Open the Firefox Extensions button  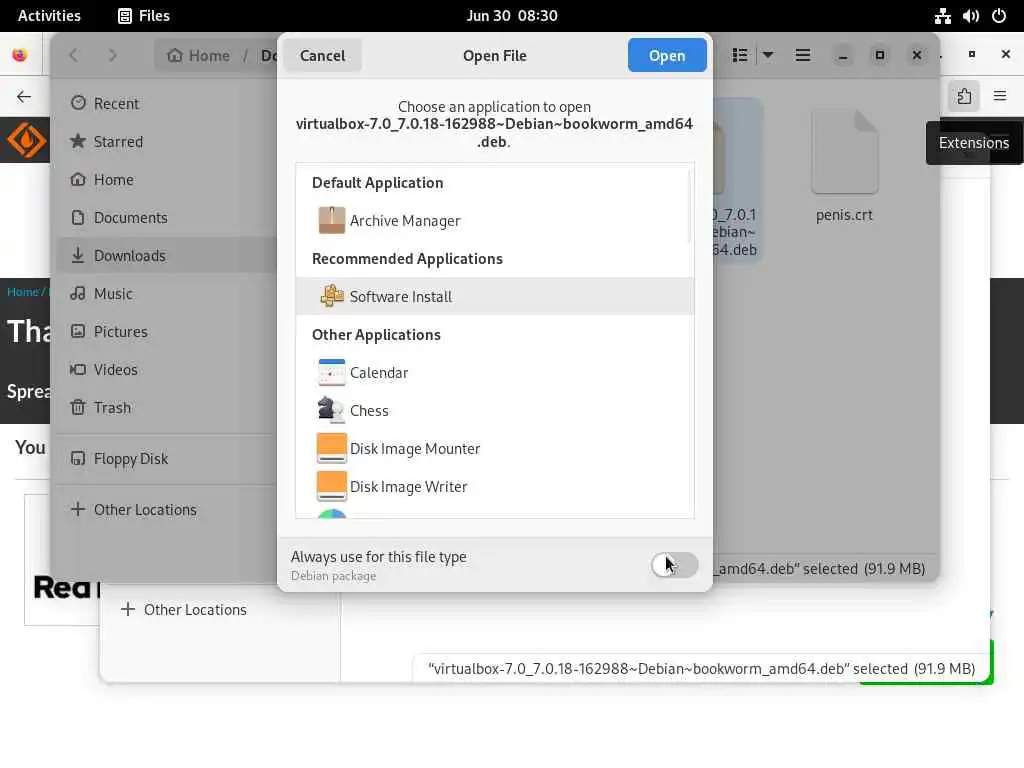(964, 97)
